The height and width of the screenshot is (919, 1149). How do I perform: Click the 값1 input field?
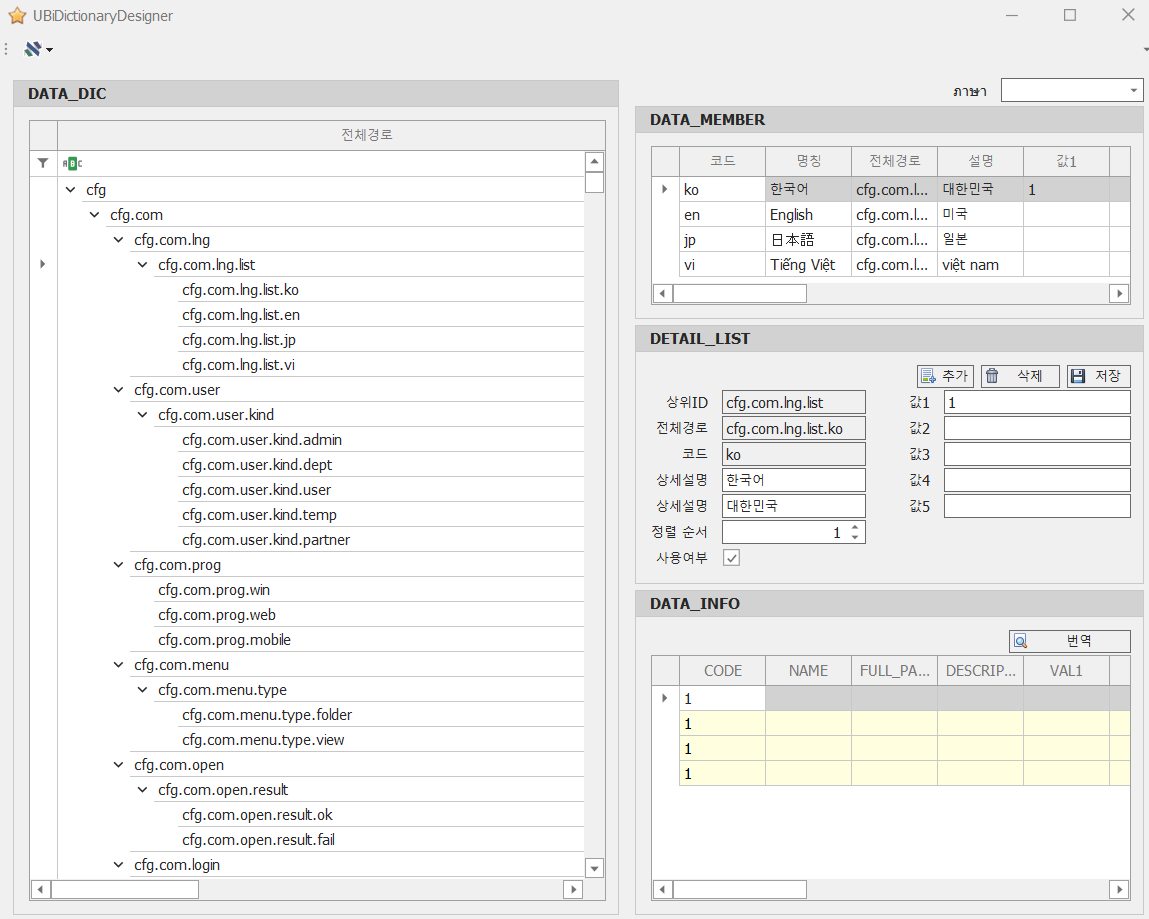(x=1037, y=402)
